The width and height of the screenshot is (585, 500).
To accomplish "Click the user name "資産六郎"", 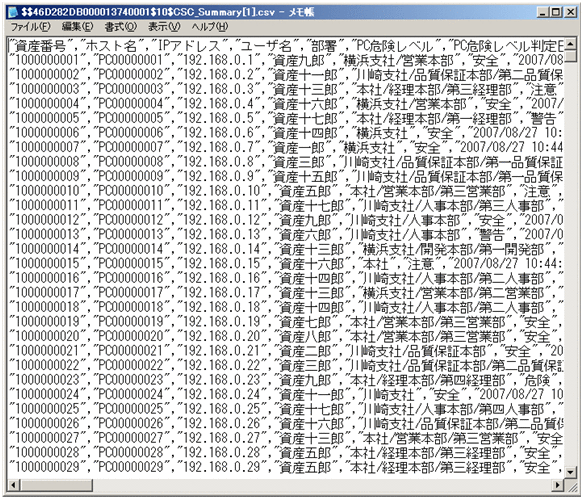I will tap(305, 235).
